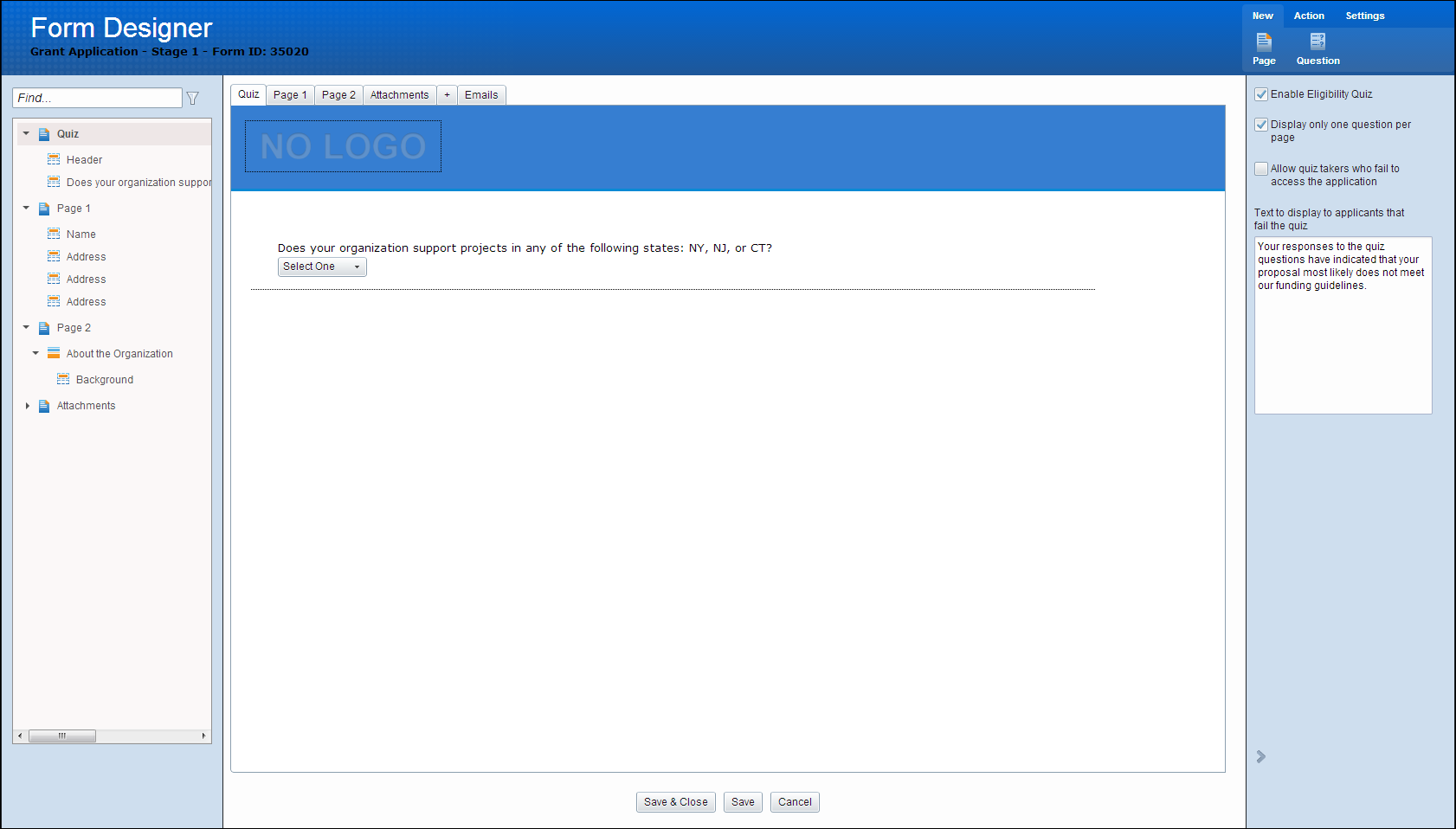1456x829 pixels.
Task: Toggle Display only one question per page
Action: click(1261, 125)
